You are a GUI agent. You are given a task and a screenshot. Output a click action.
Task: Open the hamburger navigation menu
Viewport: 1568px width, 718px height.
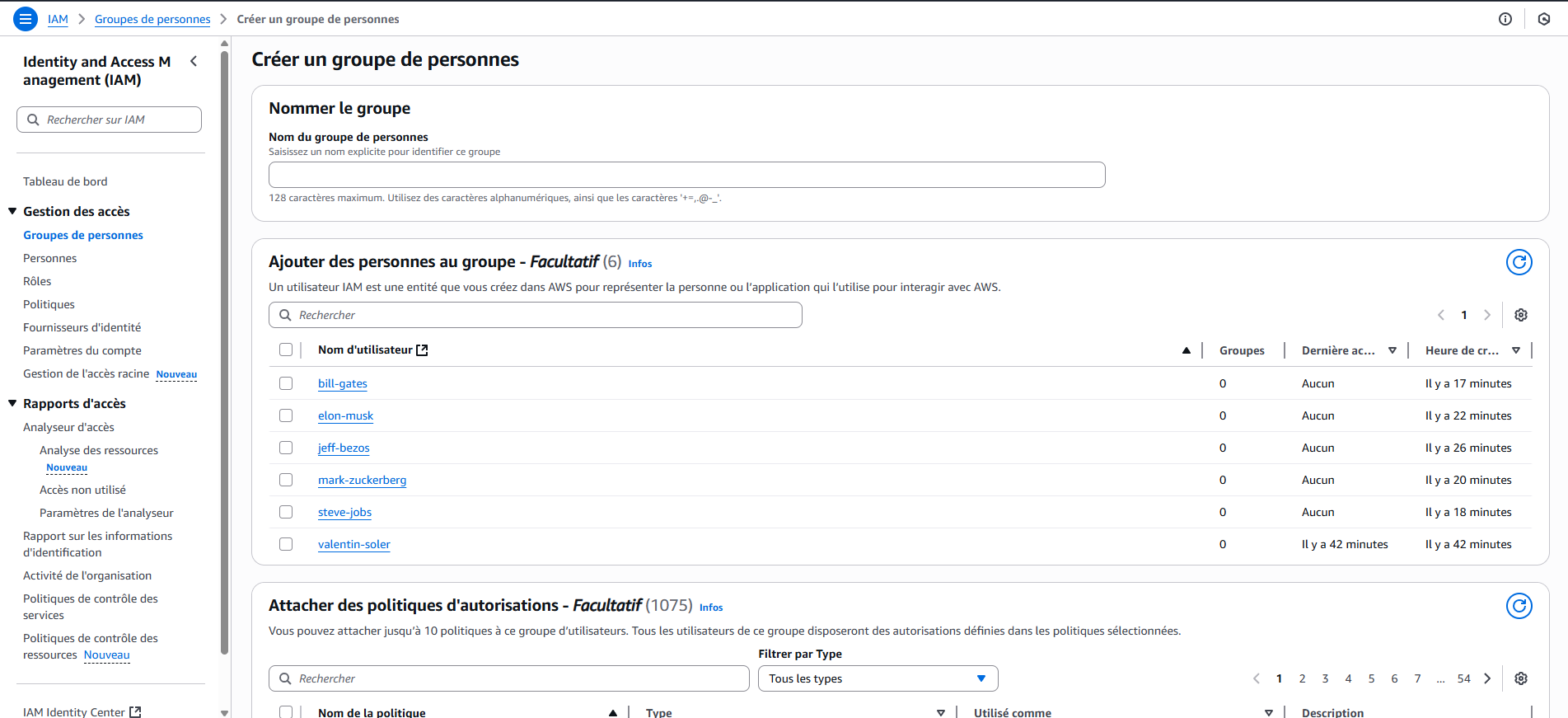click(25, 18)
